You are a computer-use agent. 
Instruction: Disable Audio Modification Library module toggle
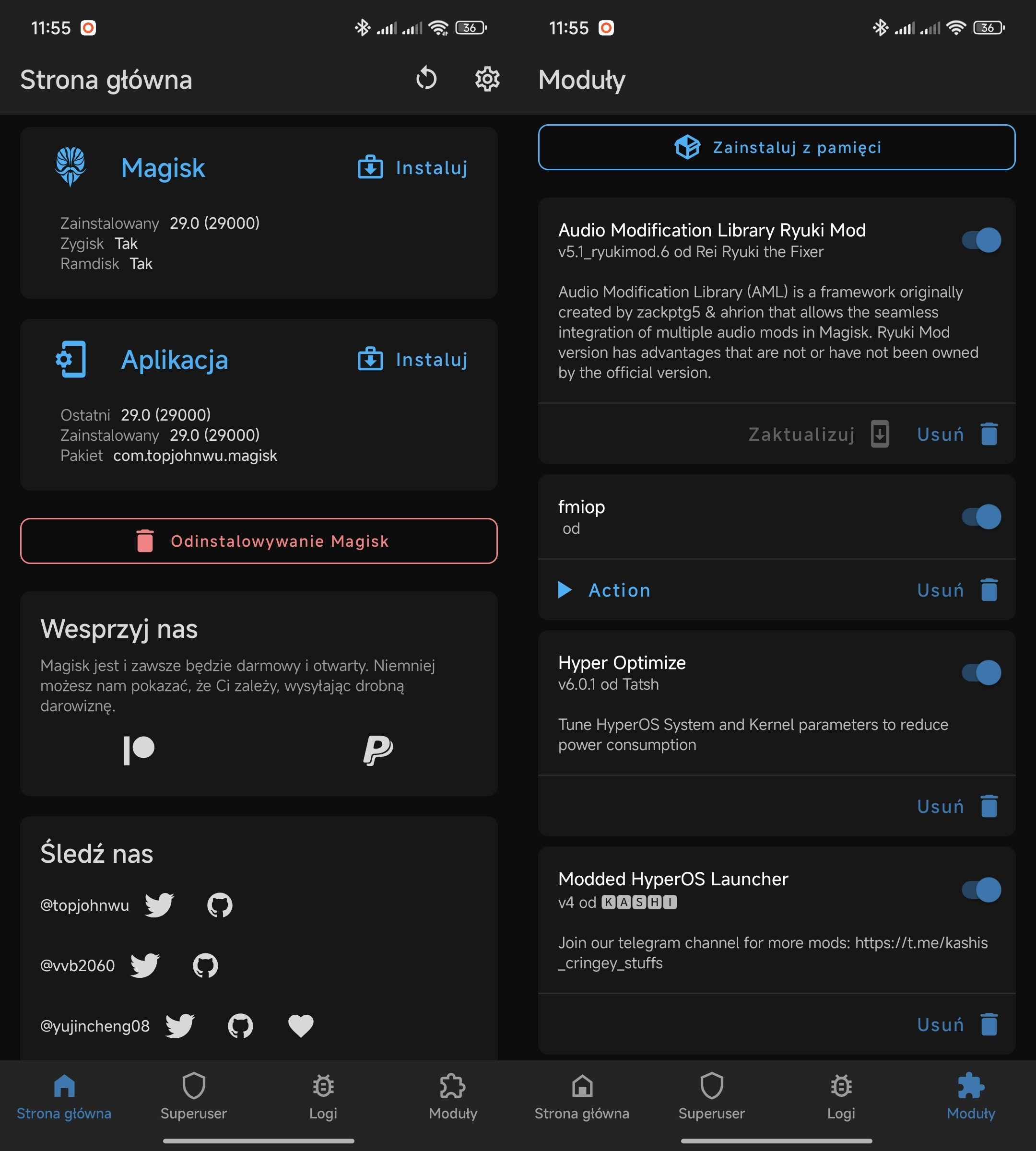click(x=981, y=240)
